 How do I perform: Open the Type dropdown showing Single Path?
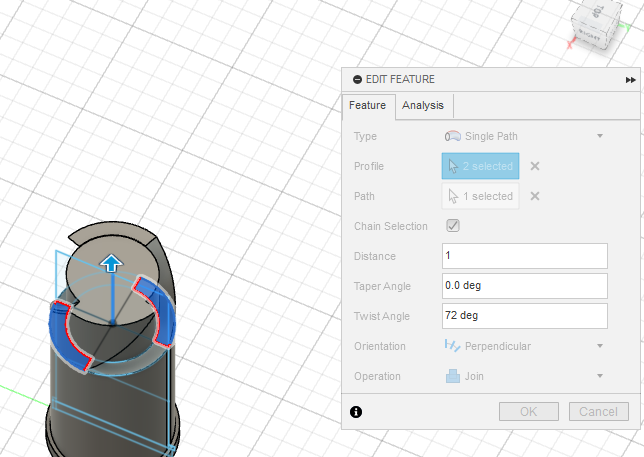point(524,136)
